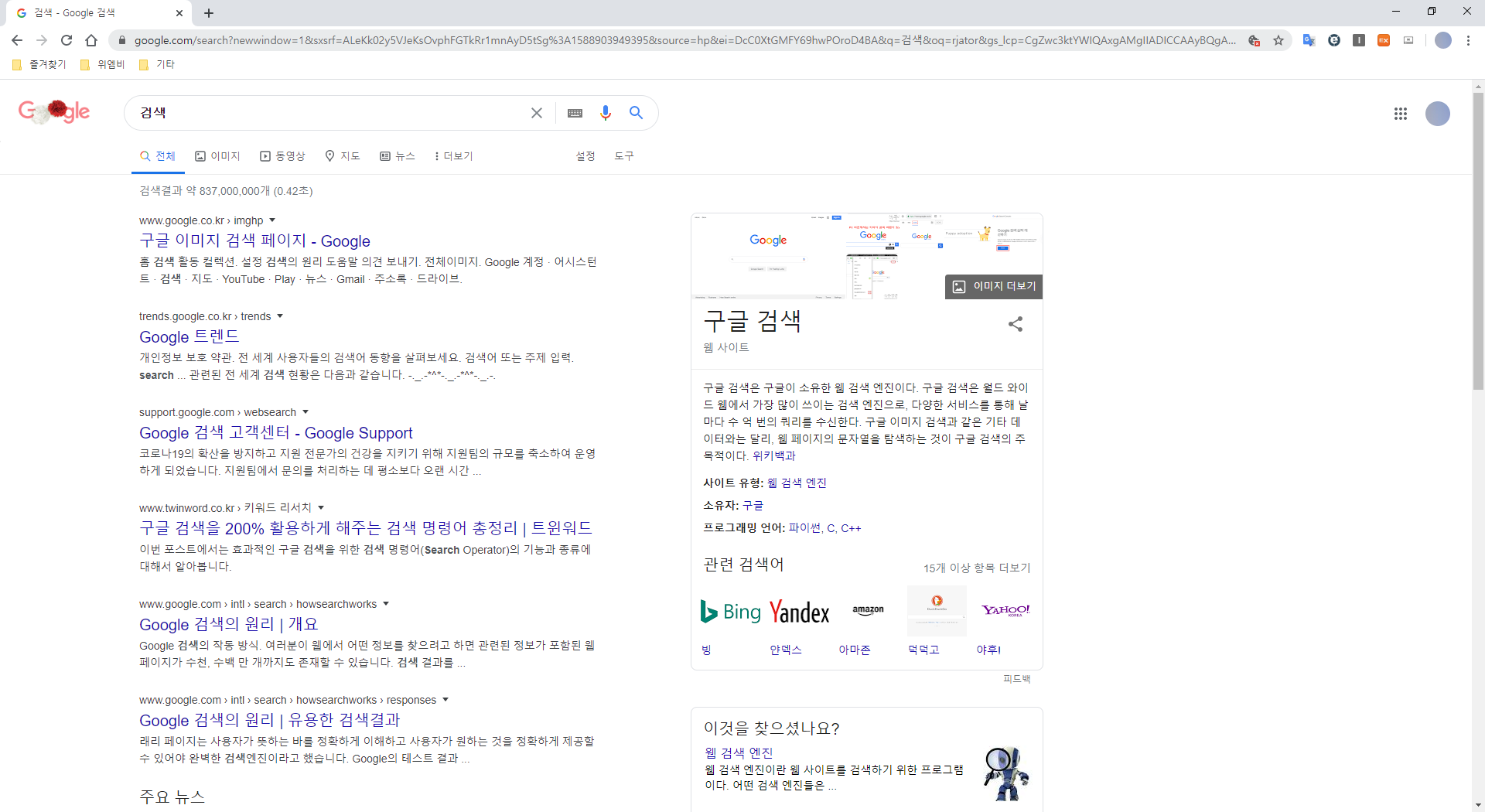This screenshot has height=812, width=1485.
Task: Expand dropdown arrow beside trends.google.co.kr › trends
Action: point(280,316)
